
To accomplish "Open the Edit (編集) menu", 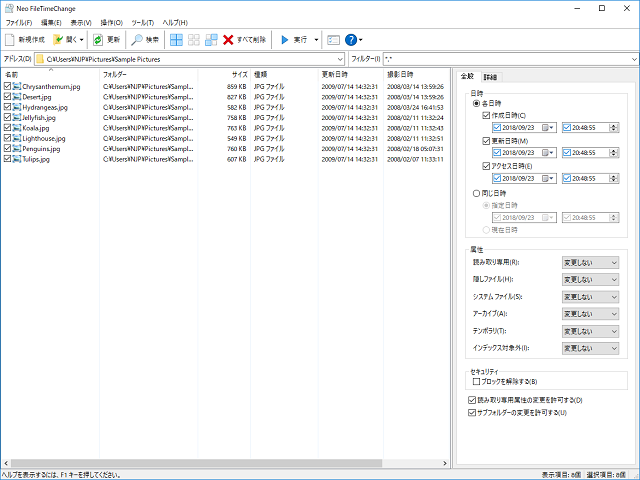I will point(51,22).
